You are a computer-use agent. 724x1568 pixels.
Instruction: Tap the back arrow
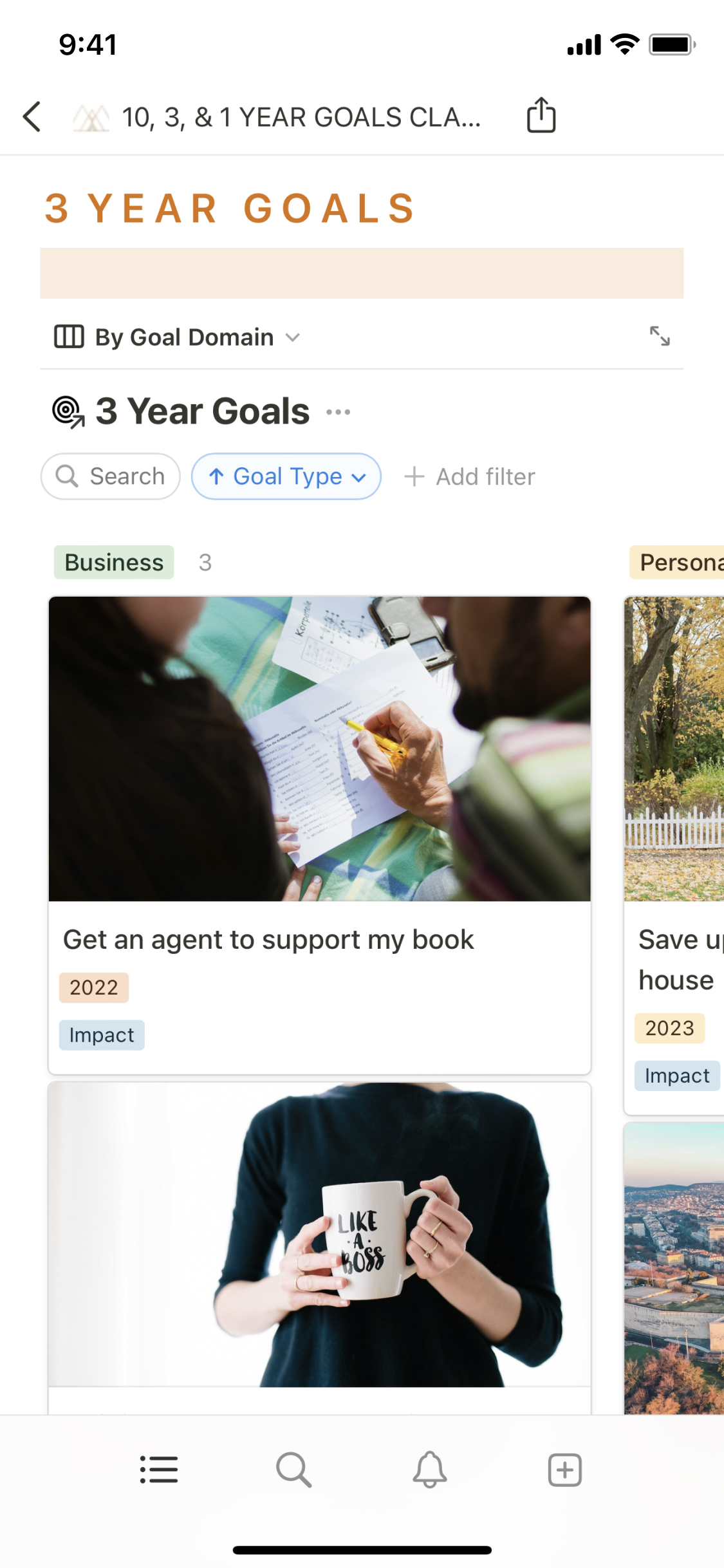[32, 117]
